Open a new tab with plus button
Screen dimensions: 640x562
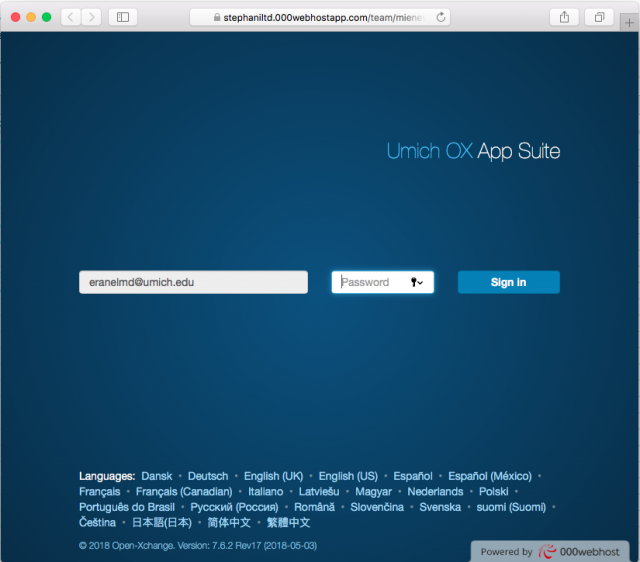click(629, 22)
